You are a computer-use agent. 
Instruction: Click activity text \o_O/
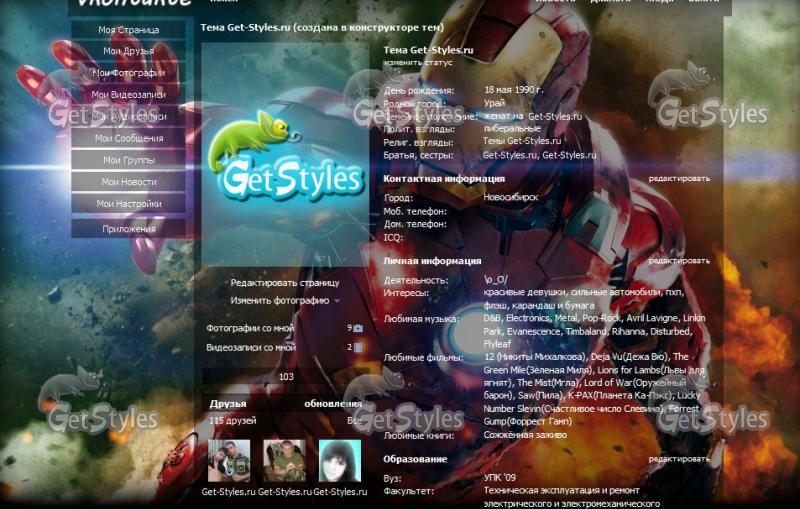495,280
